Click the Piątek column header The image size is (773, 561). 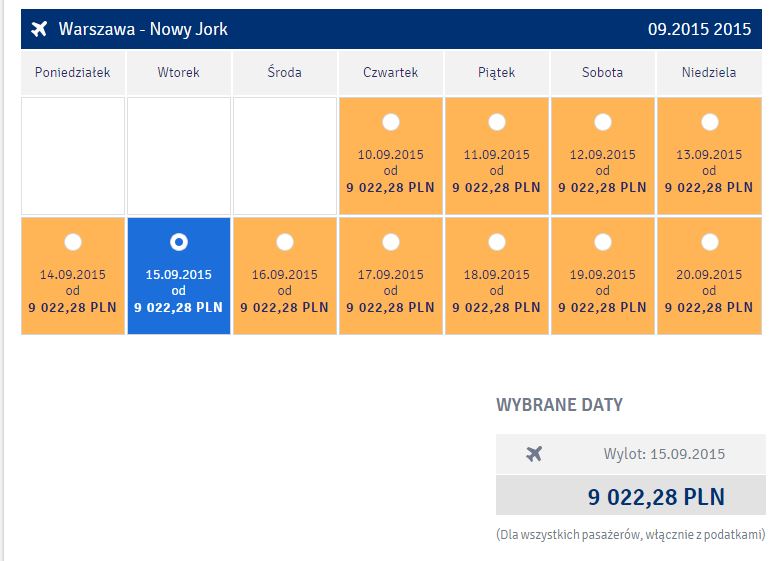496,72
